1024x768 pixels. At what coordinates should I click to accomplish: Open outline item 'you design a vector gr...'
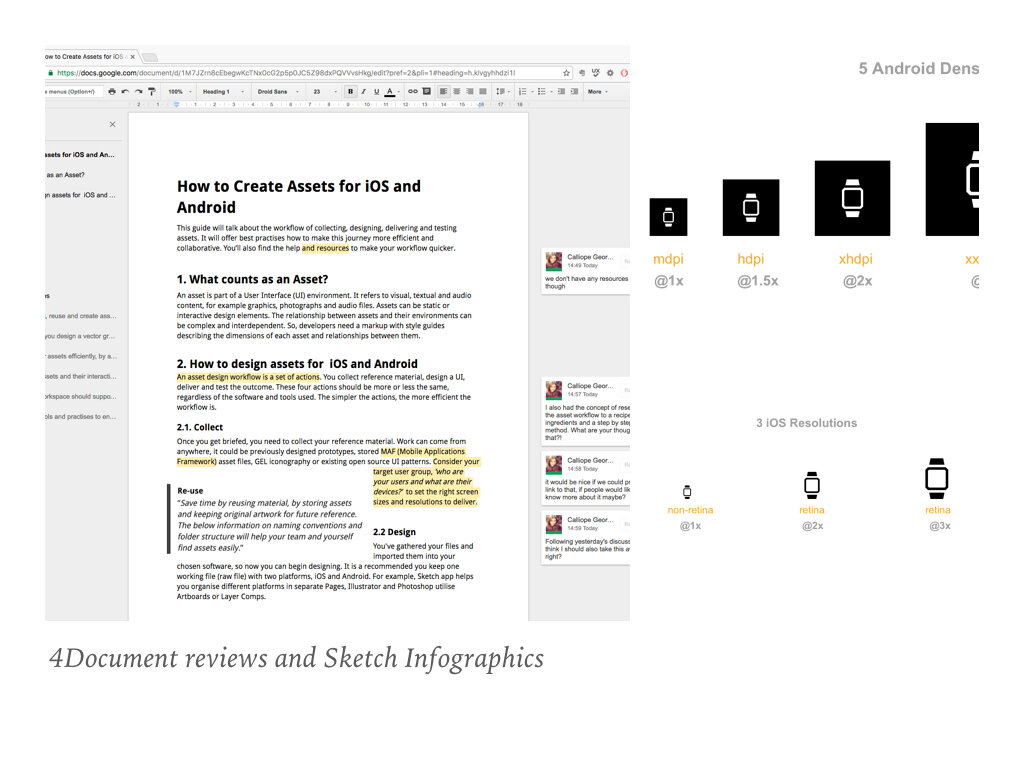tap(80, 336)
